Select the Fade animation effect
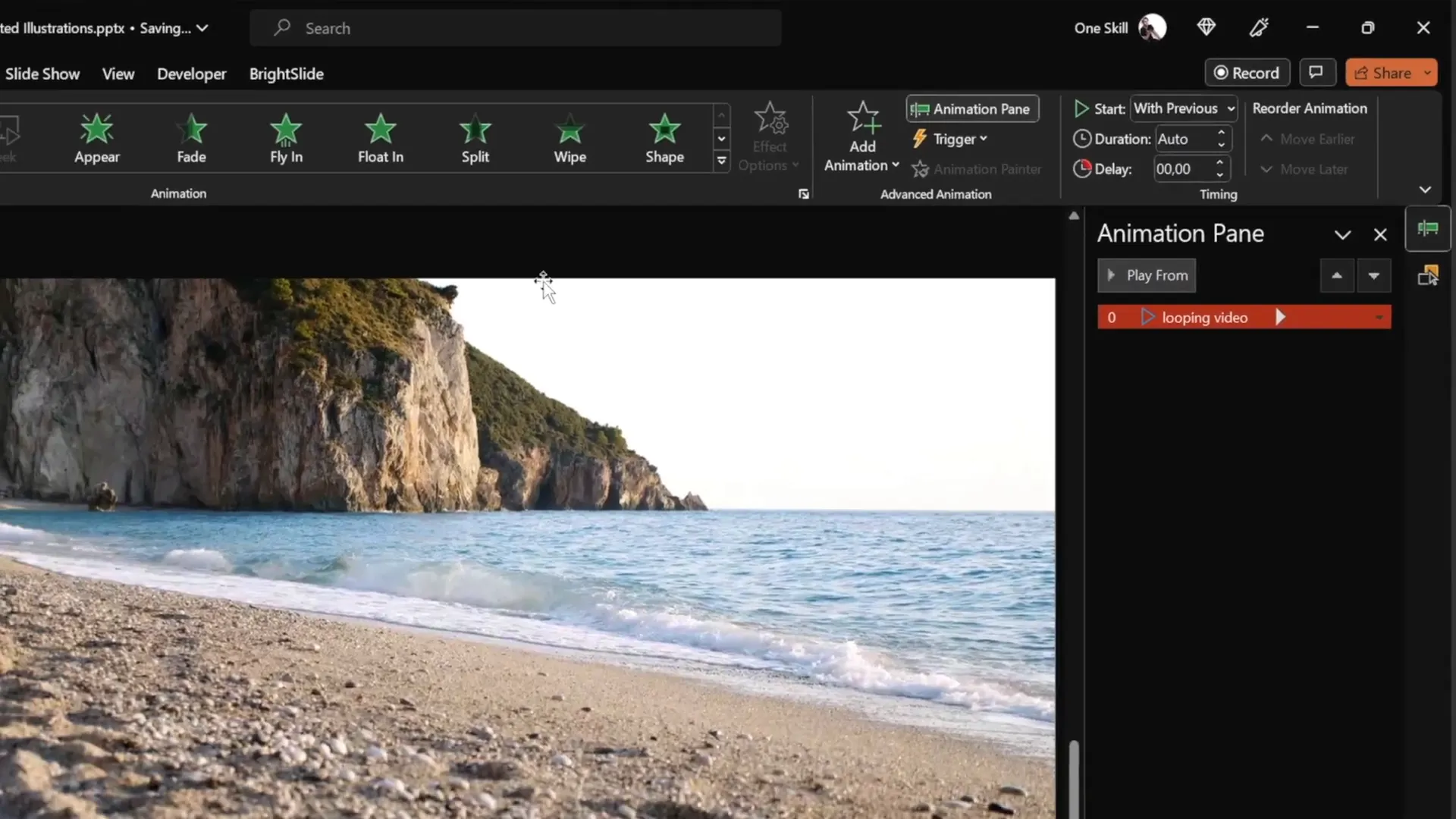 pyautogui.click(x=191, y=138)
